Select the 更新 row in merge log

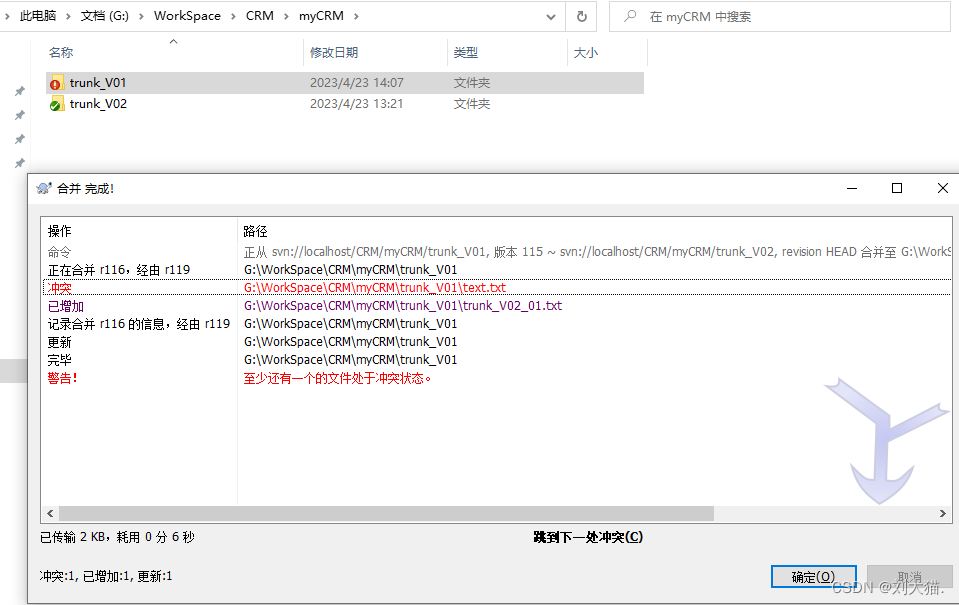coord(496,342)
